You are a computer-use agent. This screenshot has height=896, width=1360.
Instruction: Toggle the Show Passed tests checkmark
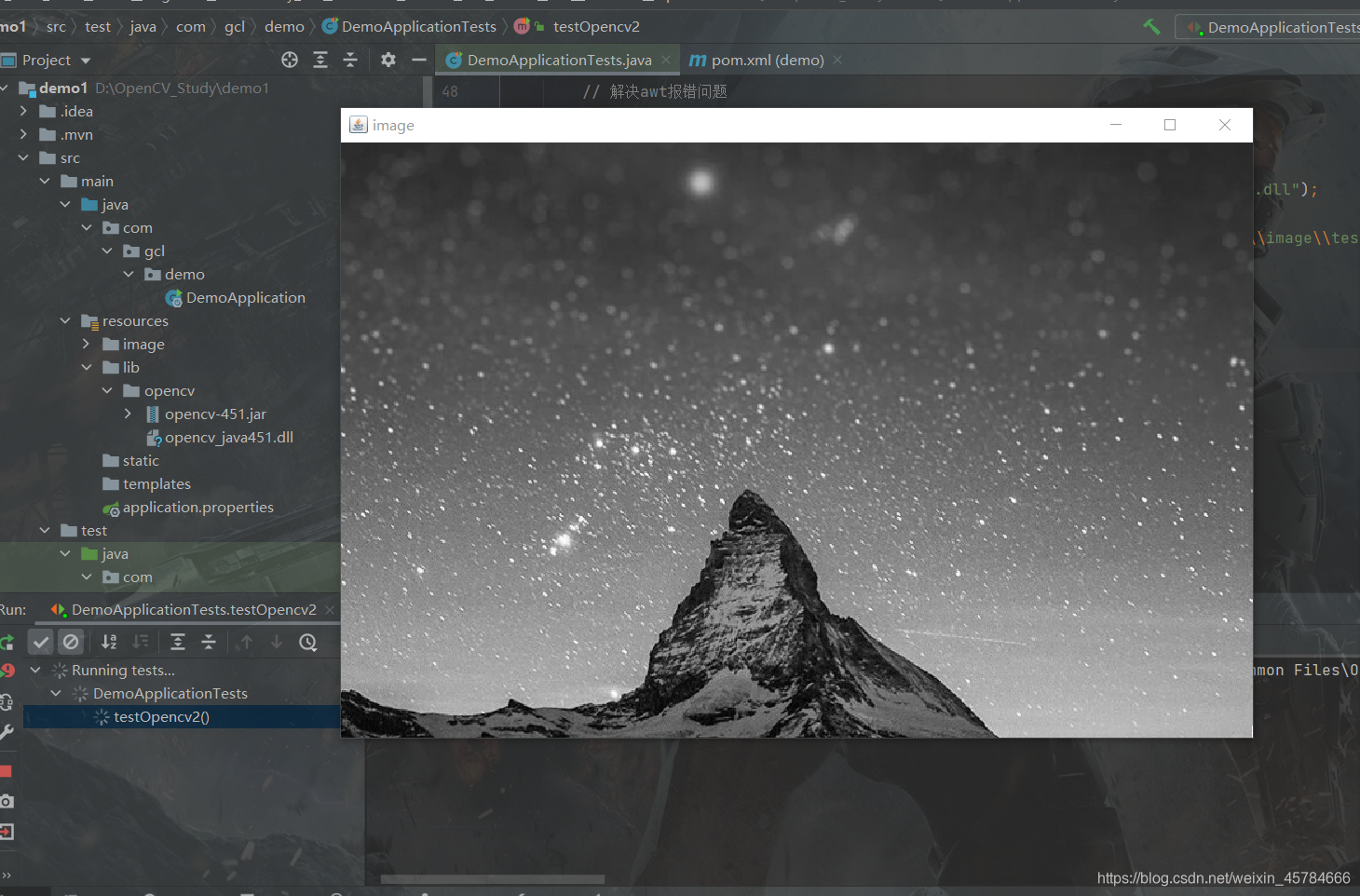pyautogui.click(x=40, y=642)
